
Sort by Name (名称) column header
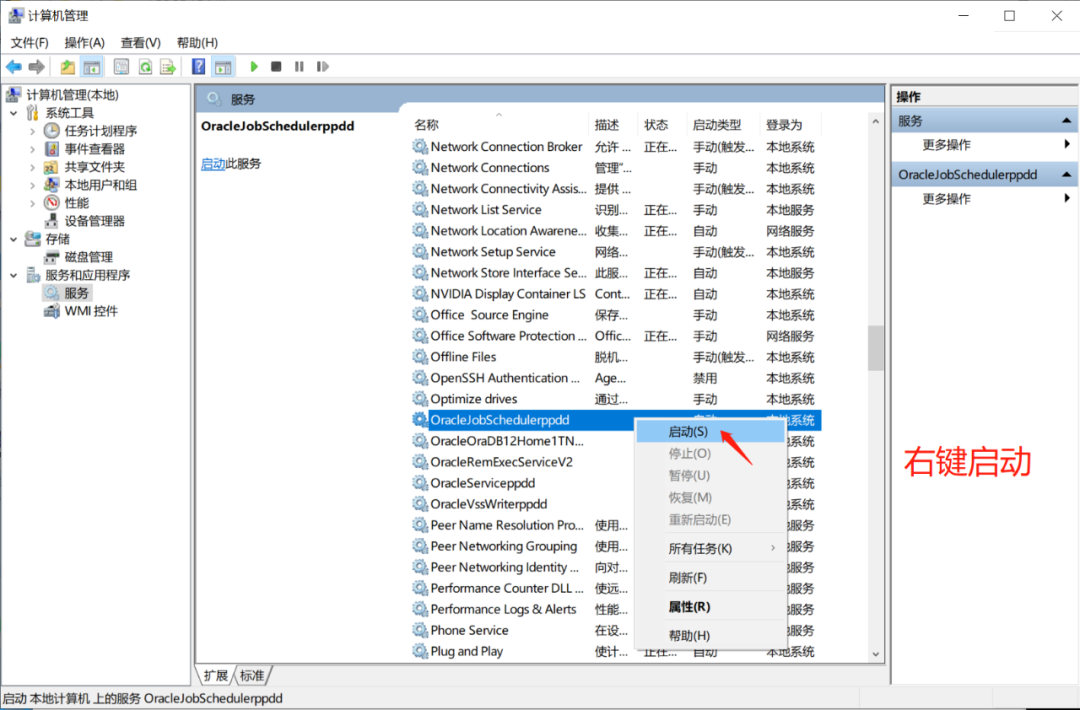pyautogui.click(x=498, y=125)
